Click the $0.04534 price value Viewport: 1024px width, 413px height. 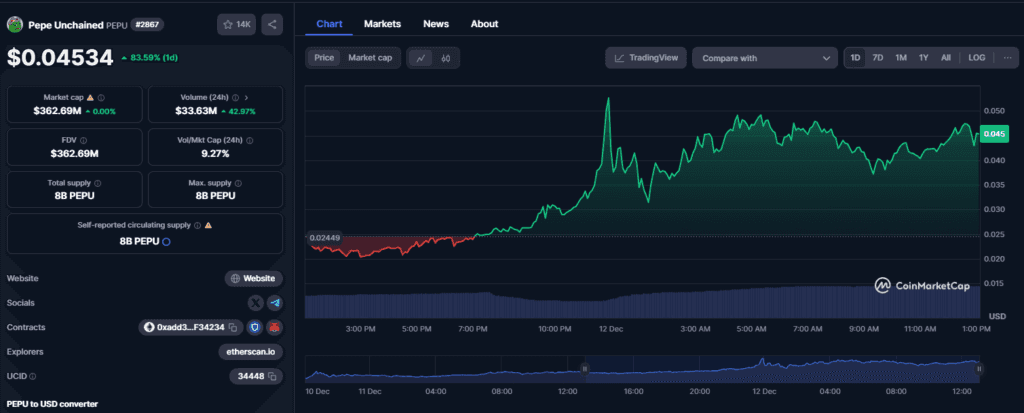click(x=60, y=58)
